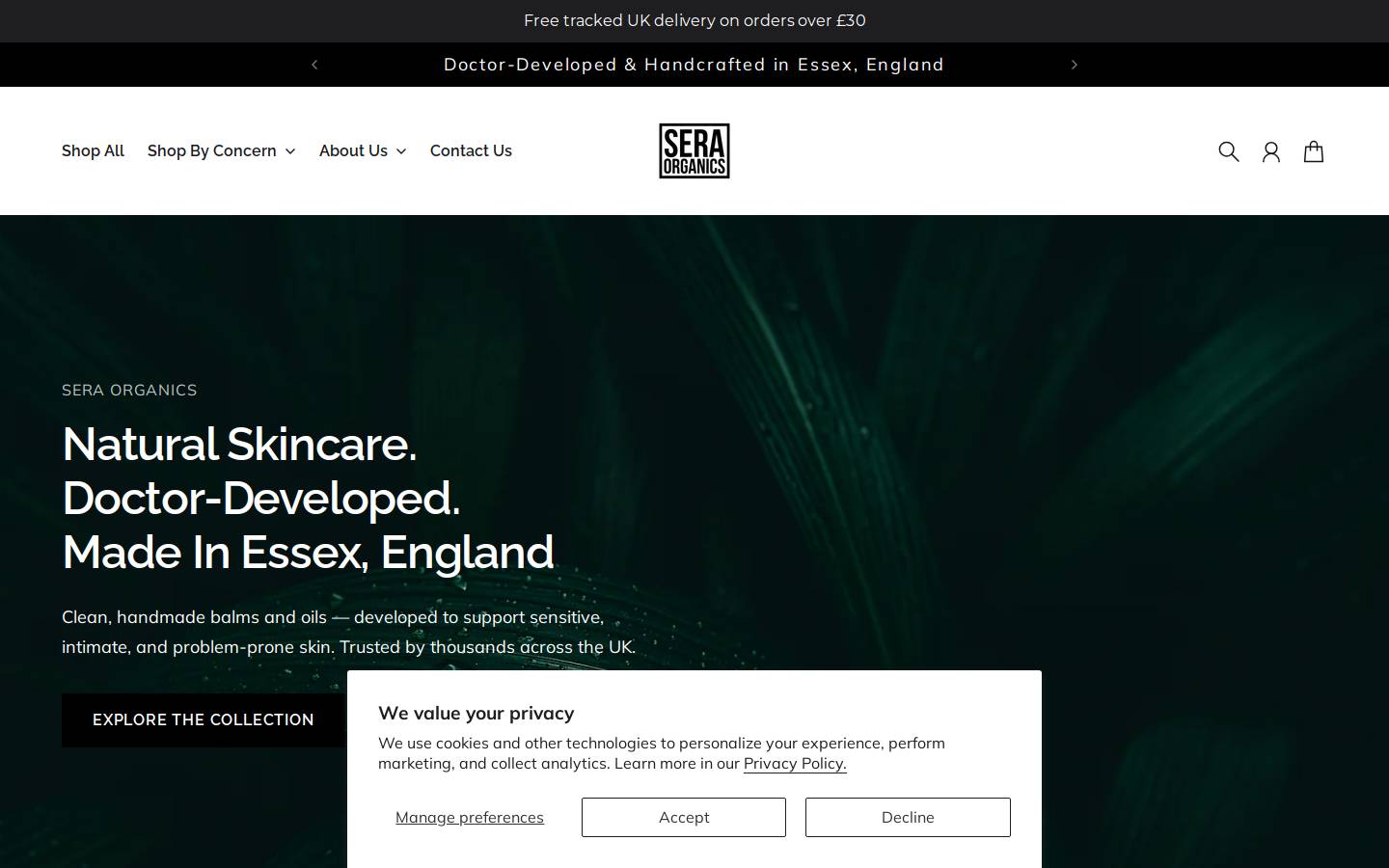The width and height of the screenshot is (1389, 868).
Task: Go to Shop All page
Action: (93, 150)
